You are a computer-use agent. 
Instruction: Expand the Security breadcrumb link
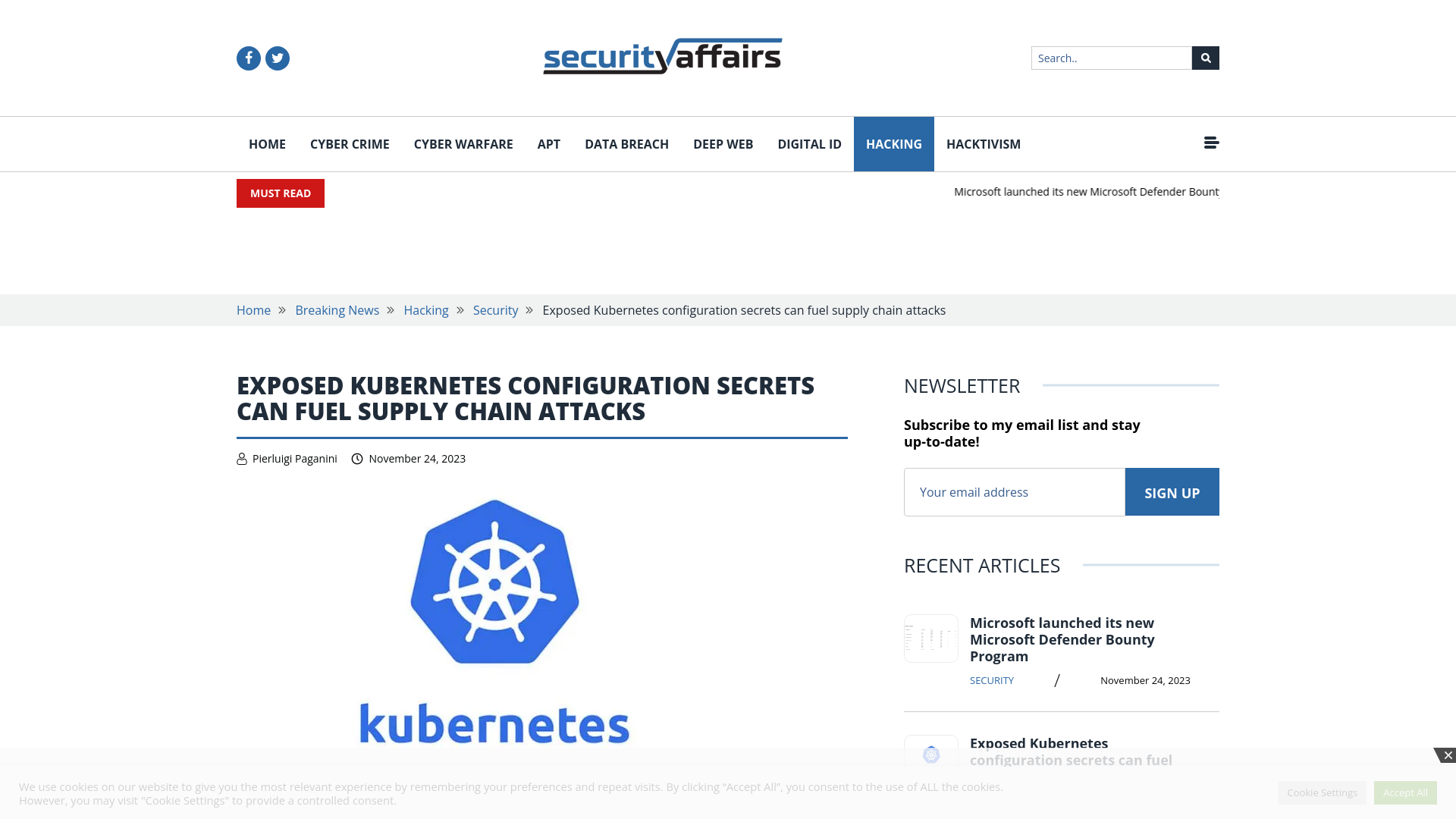[x=495, y=310]
